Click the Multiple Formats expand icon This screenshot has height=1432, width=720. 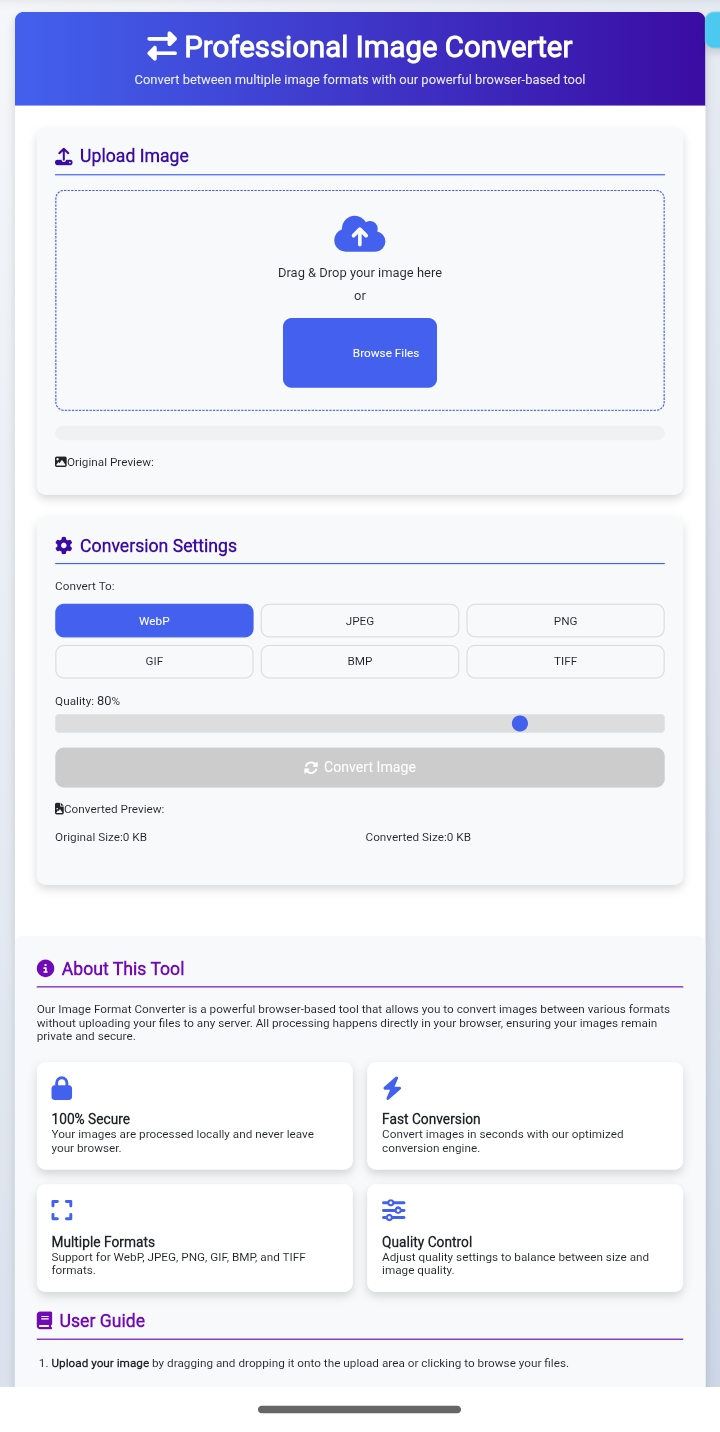62,1210
